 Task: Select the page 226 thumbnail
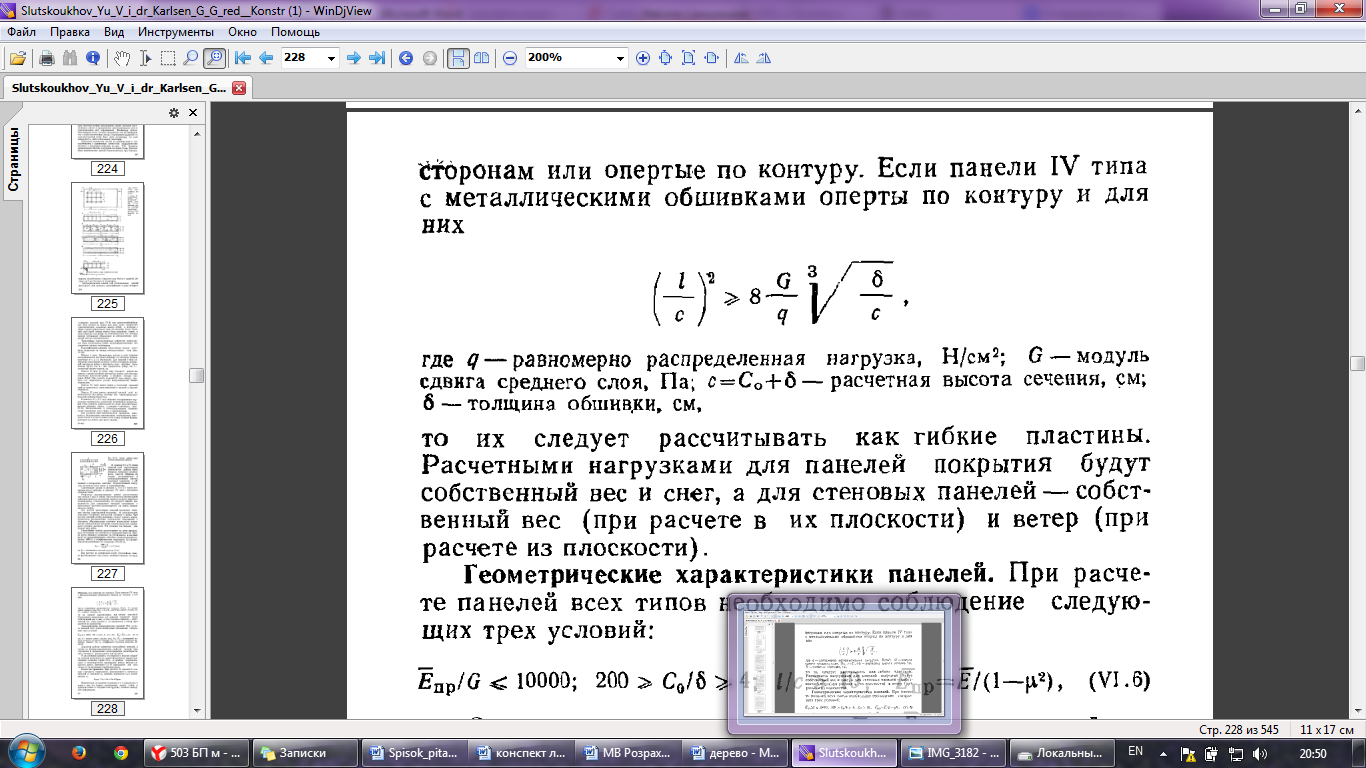pos(107,373)
